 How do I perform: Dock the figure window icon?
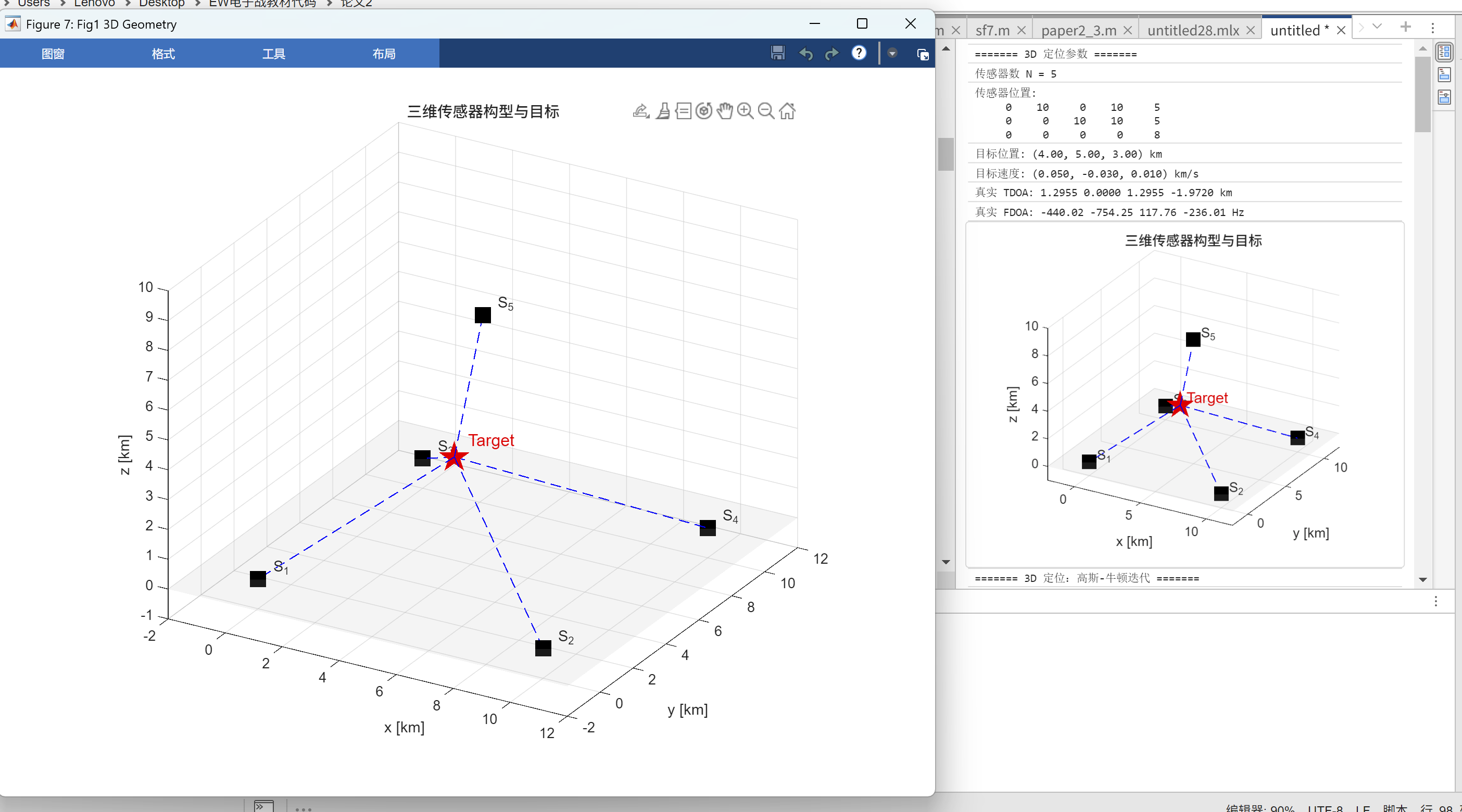(923, 55)
